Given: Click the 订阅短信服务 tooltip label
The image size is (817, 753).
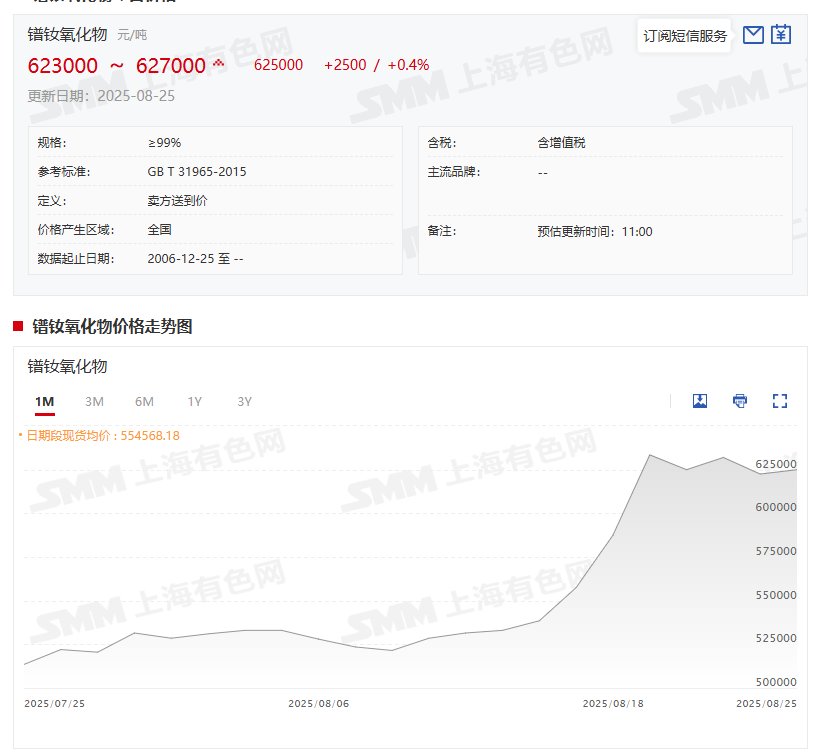Looking at the screenshot, I should pos(685,36).
